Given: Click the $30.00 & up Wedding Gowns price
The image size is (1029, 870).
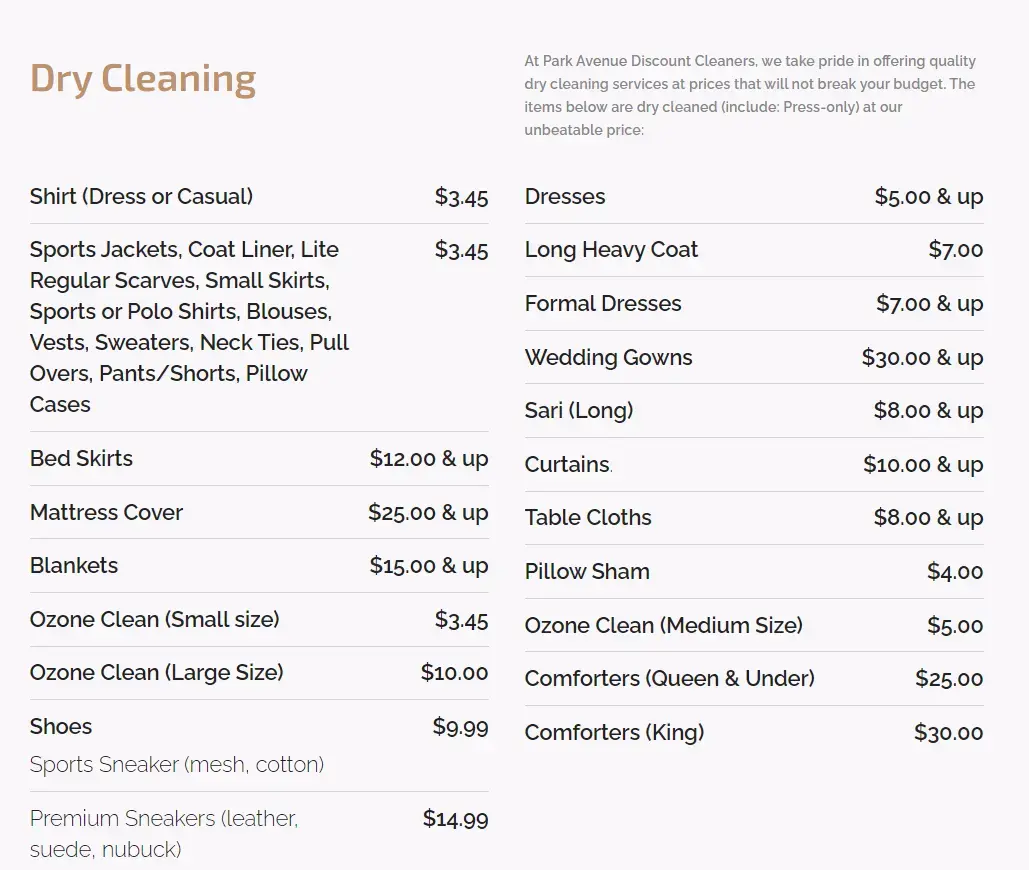Looking at the screenshot, I should 922,358.
